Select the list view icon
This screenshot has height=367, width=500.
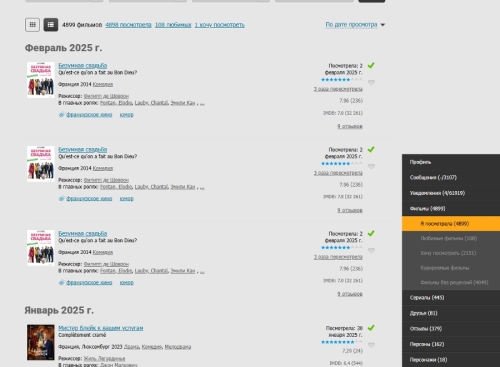(51, 25)
